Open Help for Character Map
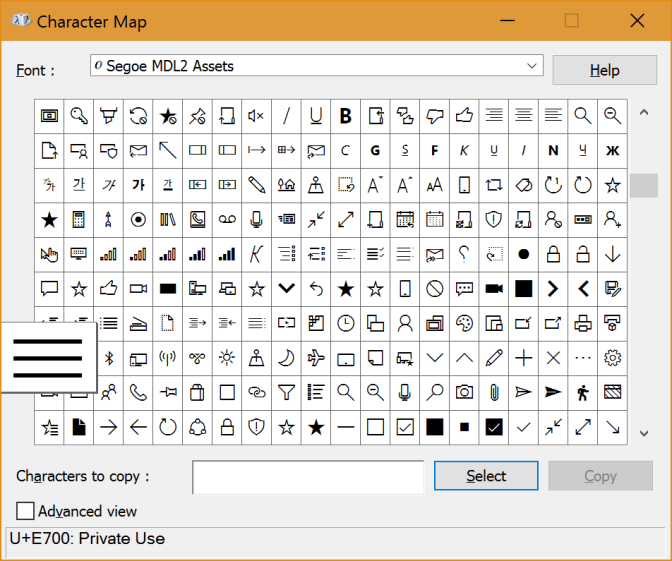The image size is (672, 561). click(x=604, y=70)
